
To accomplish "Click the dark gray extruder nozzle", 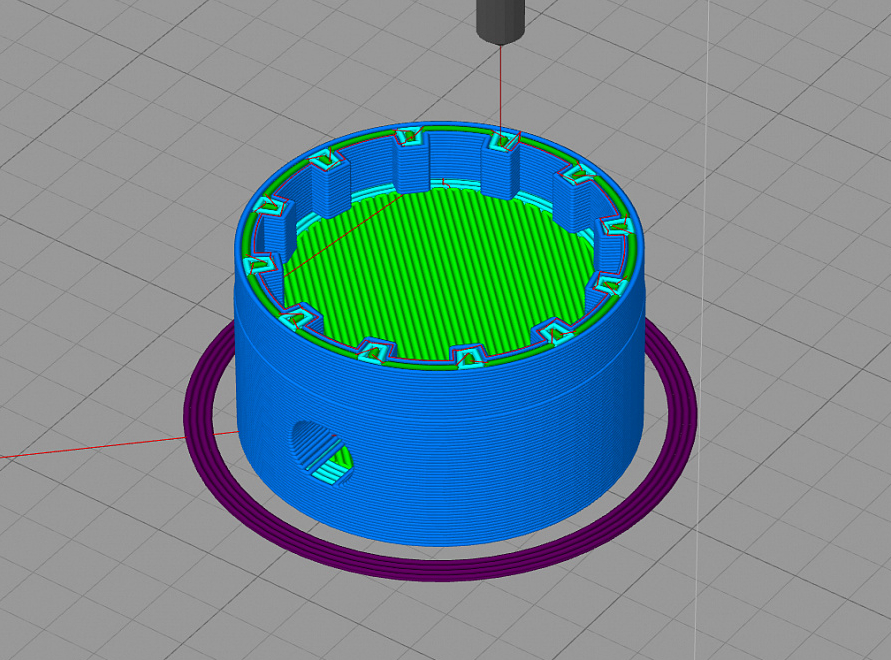I will point(500,21).
